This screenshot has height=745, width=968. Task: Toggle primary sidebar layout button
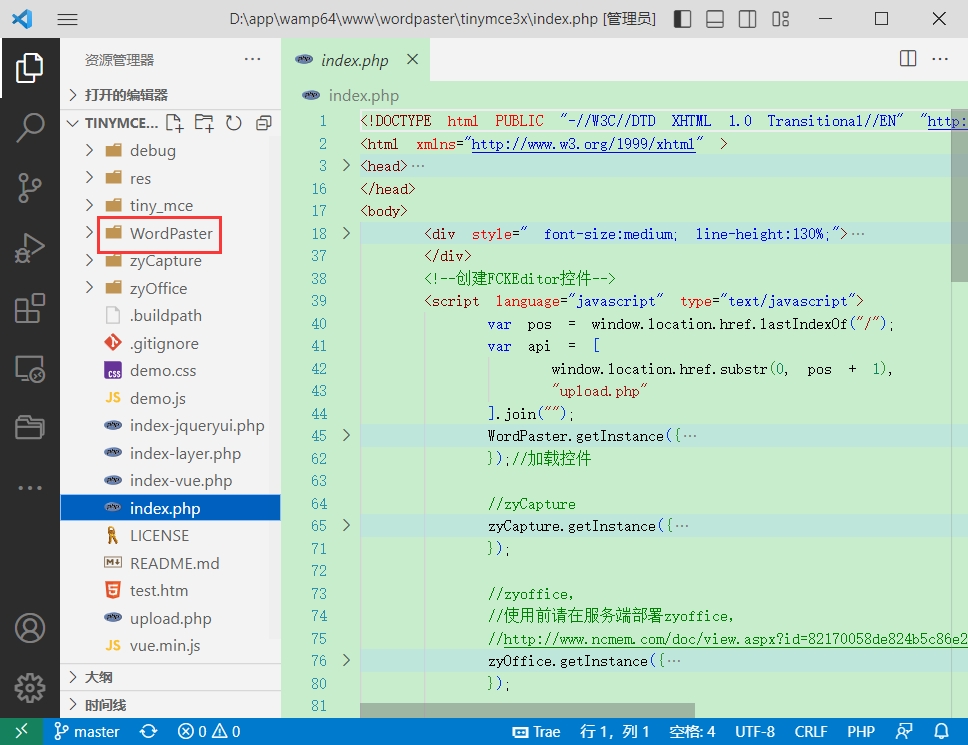click(x=682, y=19)
